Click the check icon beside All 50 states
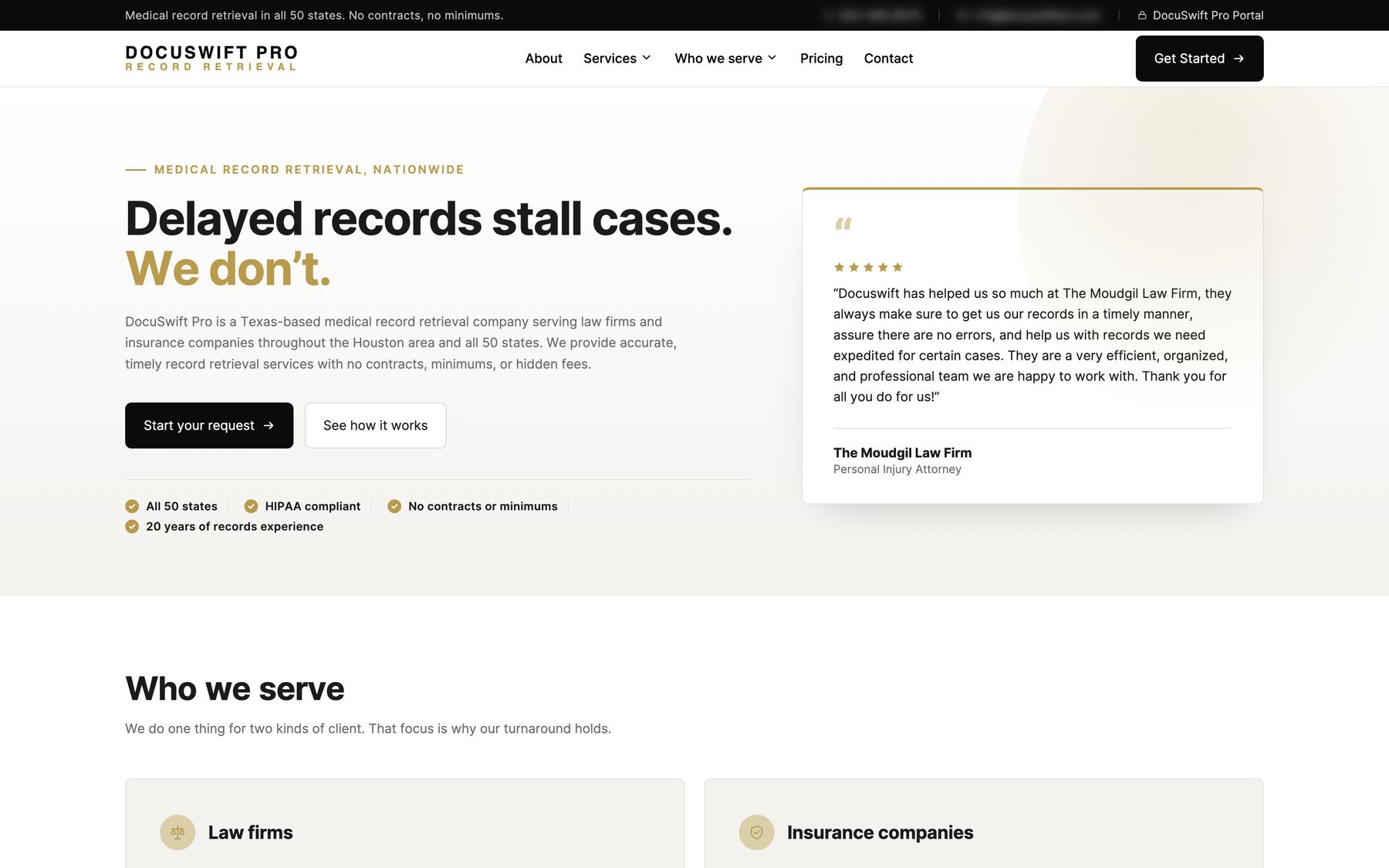The width and height of the screenshot is (1389, 868). [x=132, y=506]
